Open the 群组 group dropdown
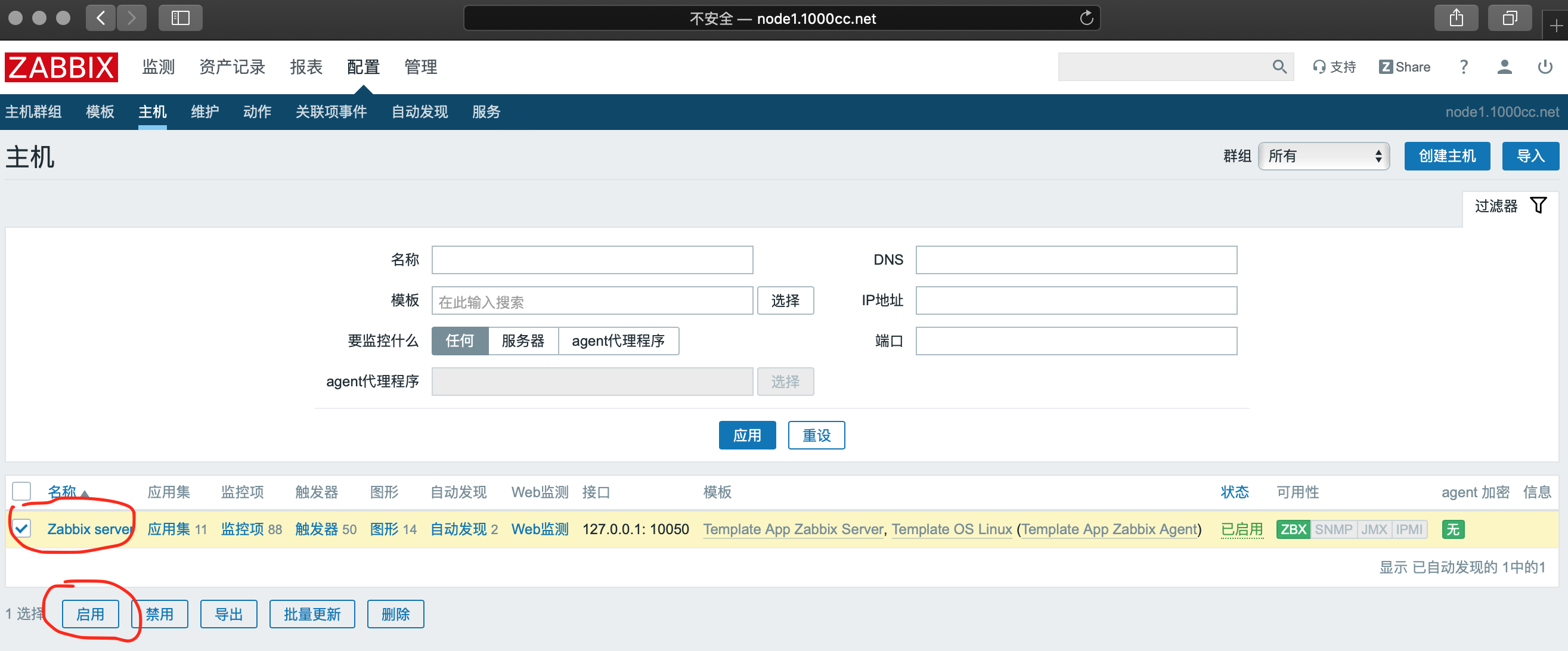The height and width of the screenshot is (651, 1568). click(x=1324, y=156)
